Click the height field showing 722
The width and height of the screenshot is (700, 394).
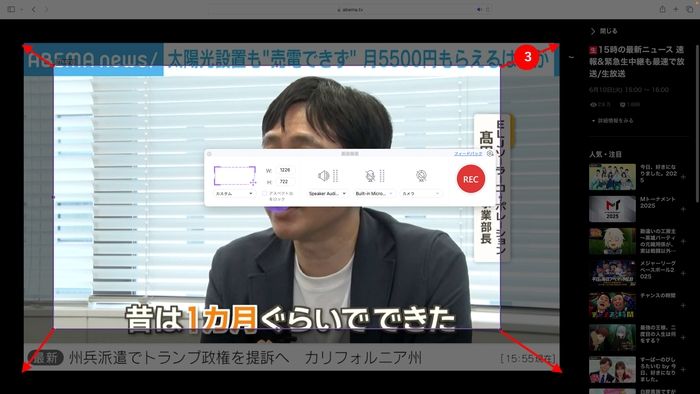(x=285, y=182)
